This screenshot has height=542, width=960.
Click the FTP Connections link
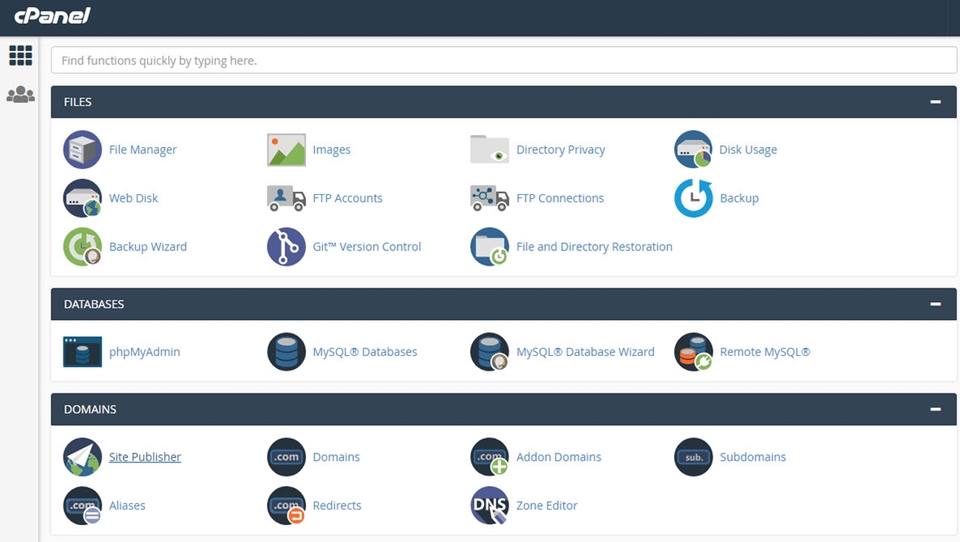tap(560, 198)
